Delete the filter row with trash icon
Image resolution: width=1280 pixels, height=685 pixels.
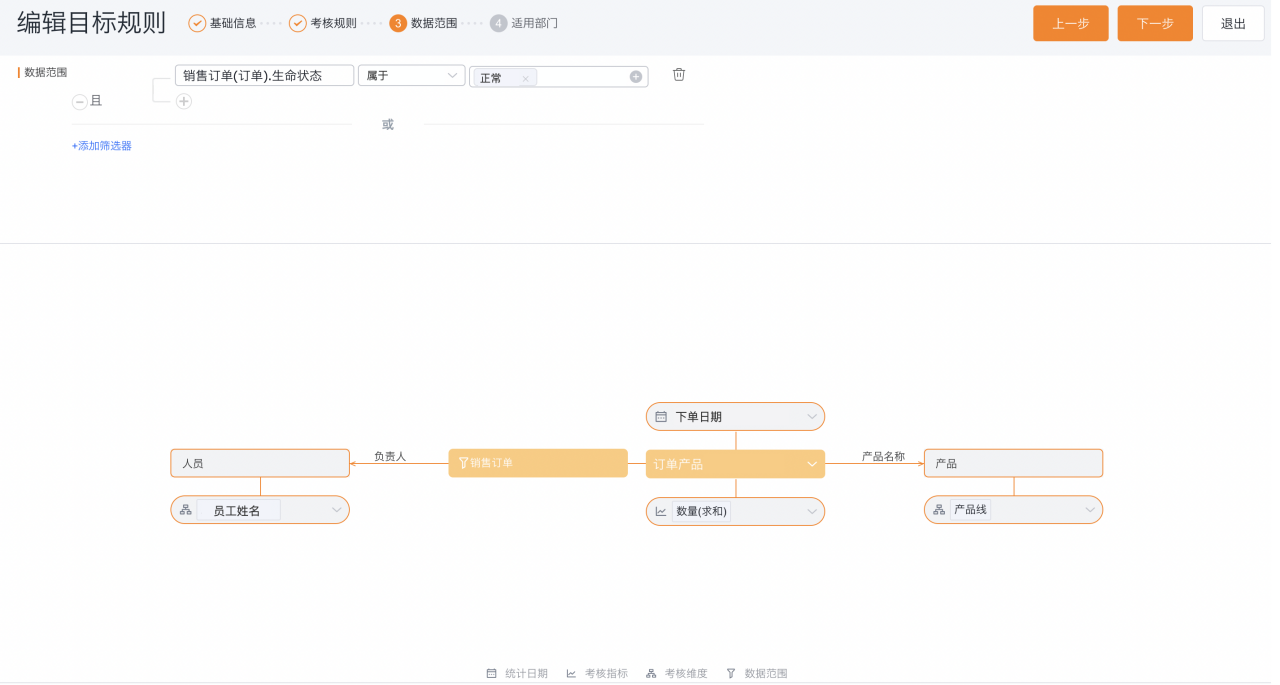coord(679,75)
